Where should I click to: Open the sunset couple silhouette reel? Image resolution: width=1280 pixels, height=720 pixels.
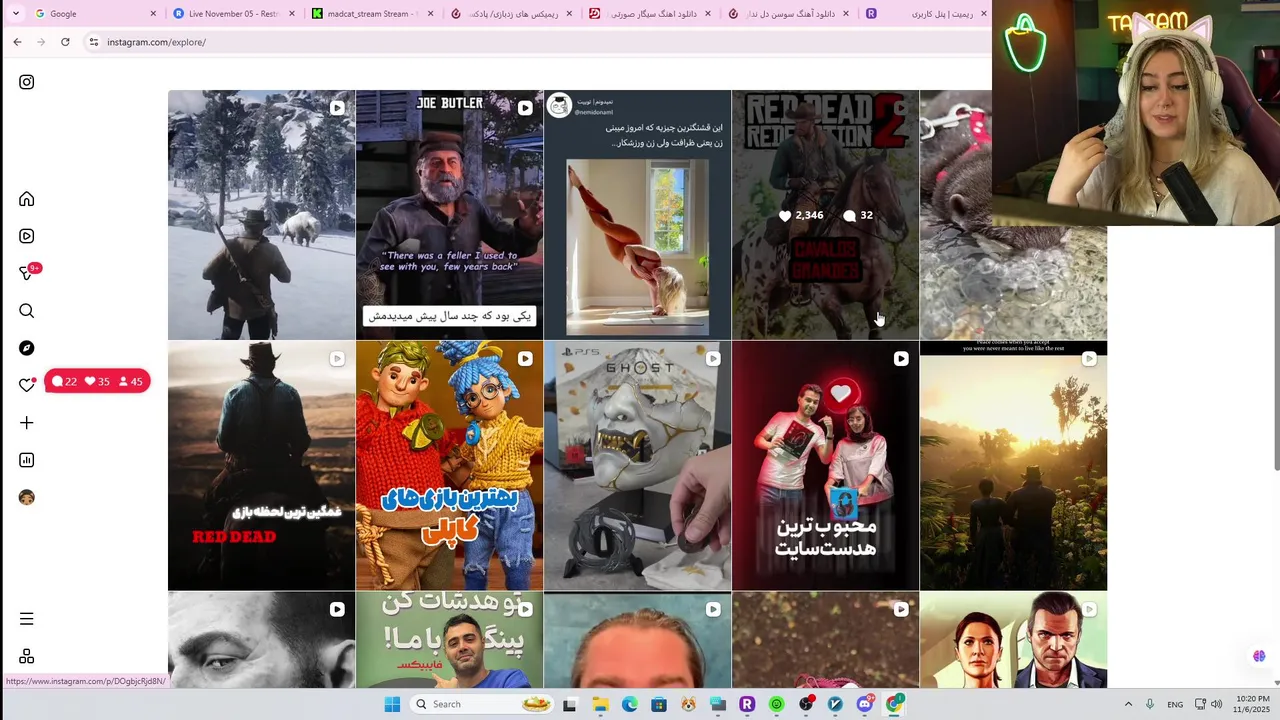tap(1013, 466)
